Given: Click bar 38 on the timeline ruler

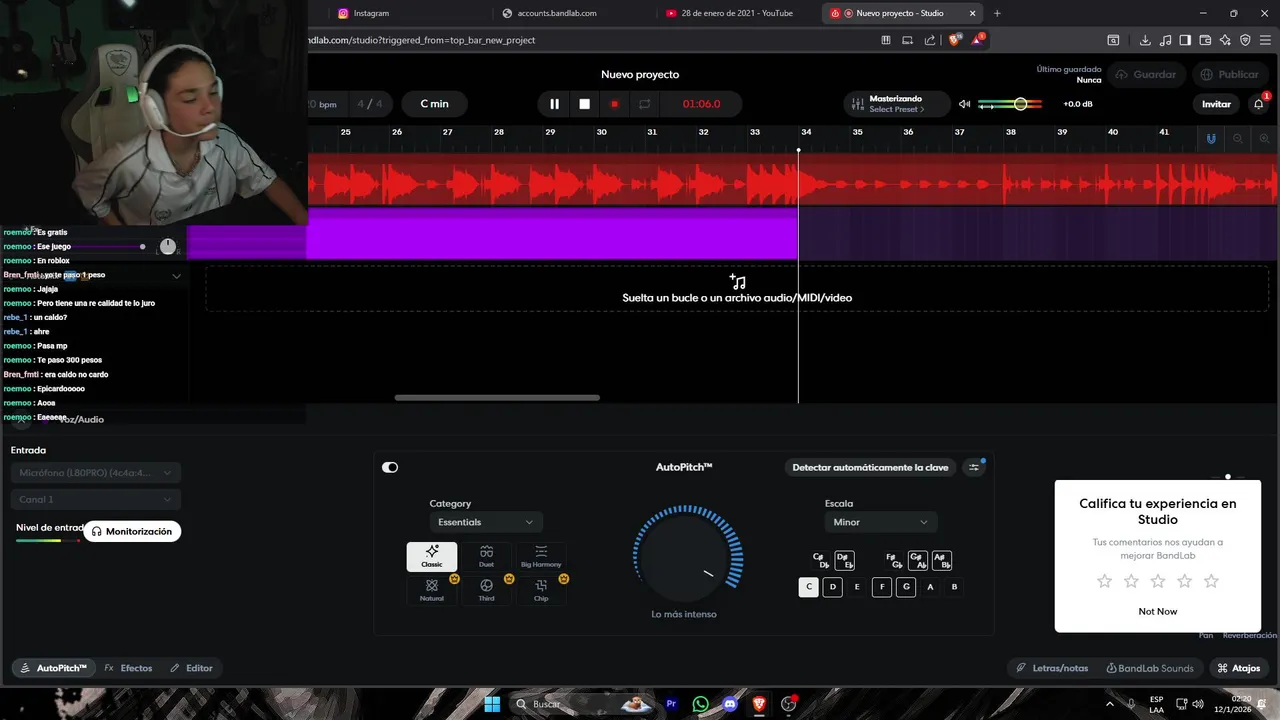Looking at the screenshot, I should point(1011,132).
